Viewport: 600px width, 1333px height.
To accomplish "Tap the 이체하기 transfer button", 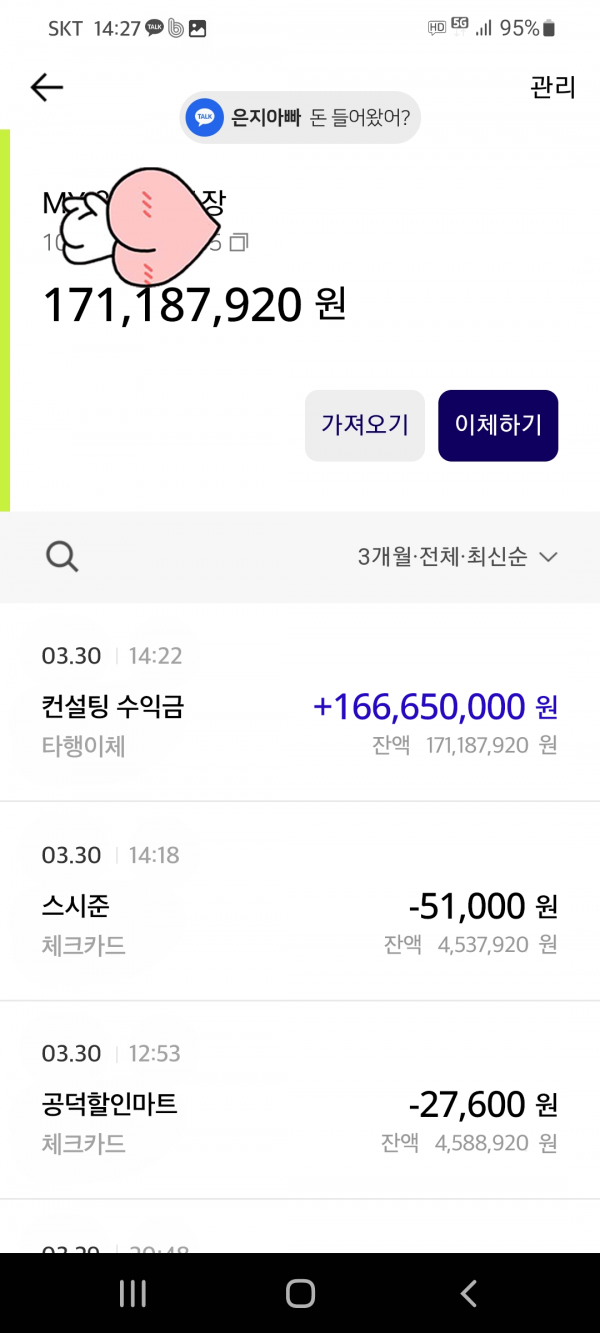I will coord(498,425).
